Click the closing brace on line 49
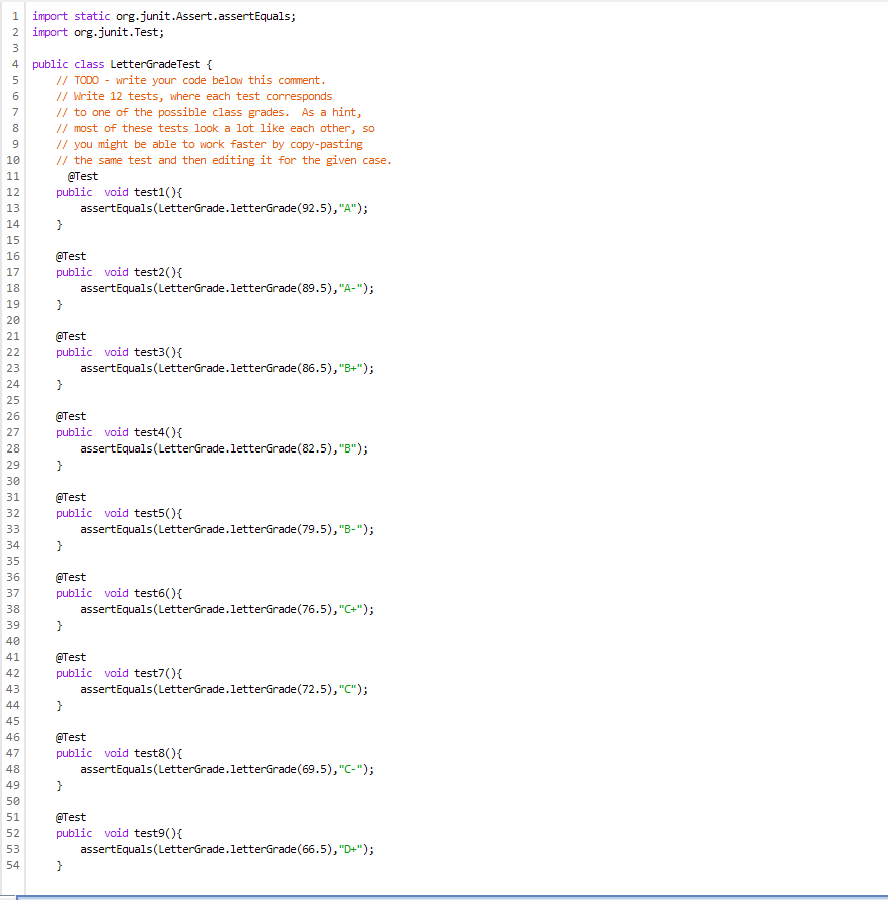The height and width of the screenshot is (900, 888). coord(59,784)
